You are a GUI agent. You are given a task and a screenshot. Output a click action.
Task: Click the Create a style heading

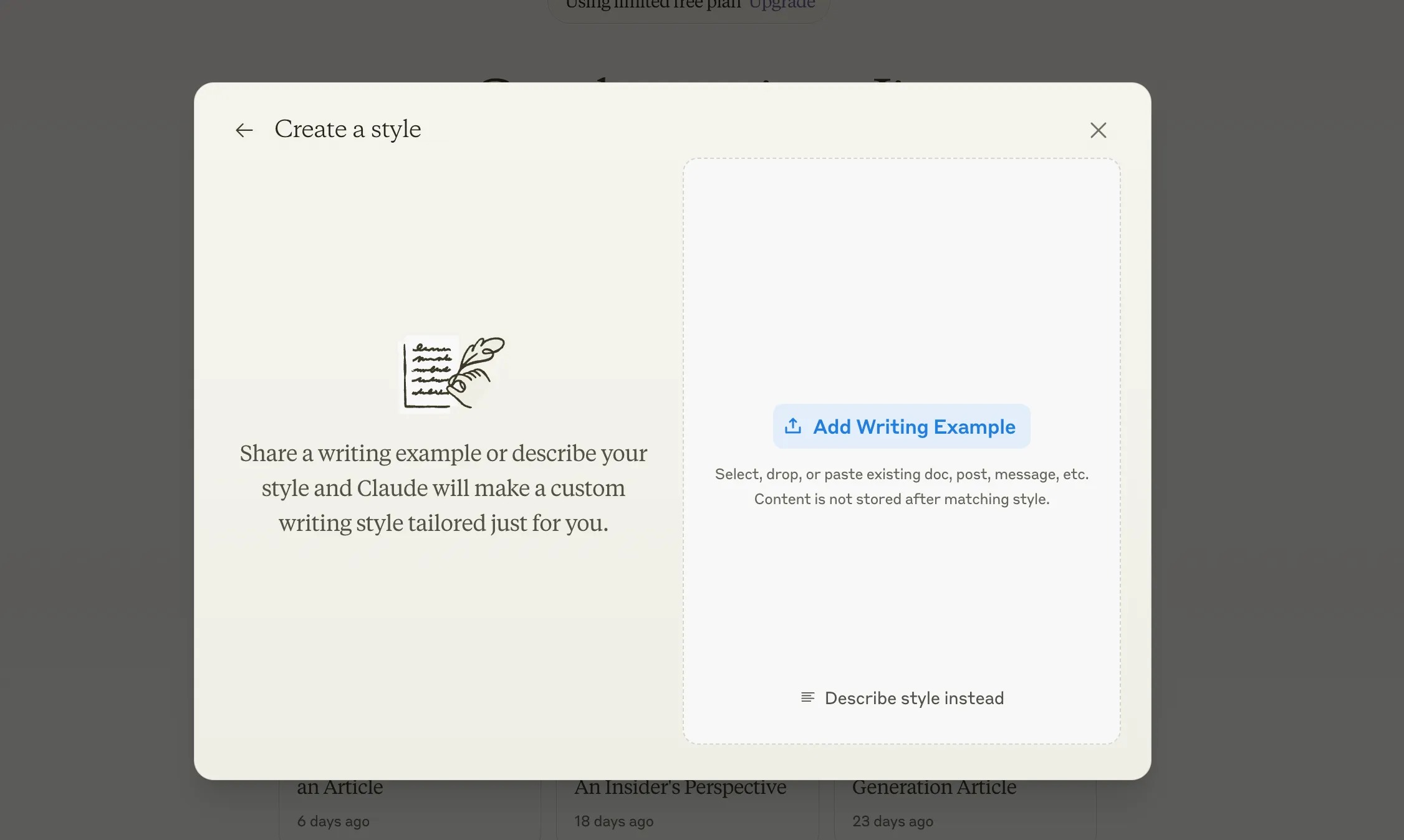tap(347, 129)
